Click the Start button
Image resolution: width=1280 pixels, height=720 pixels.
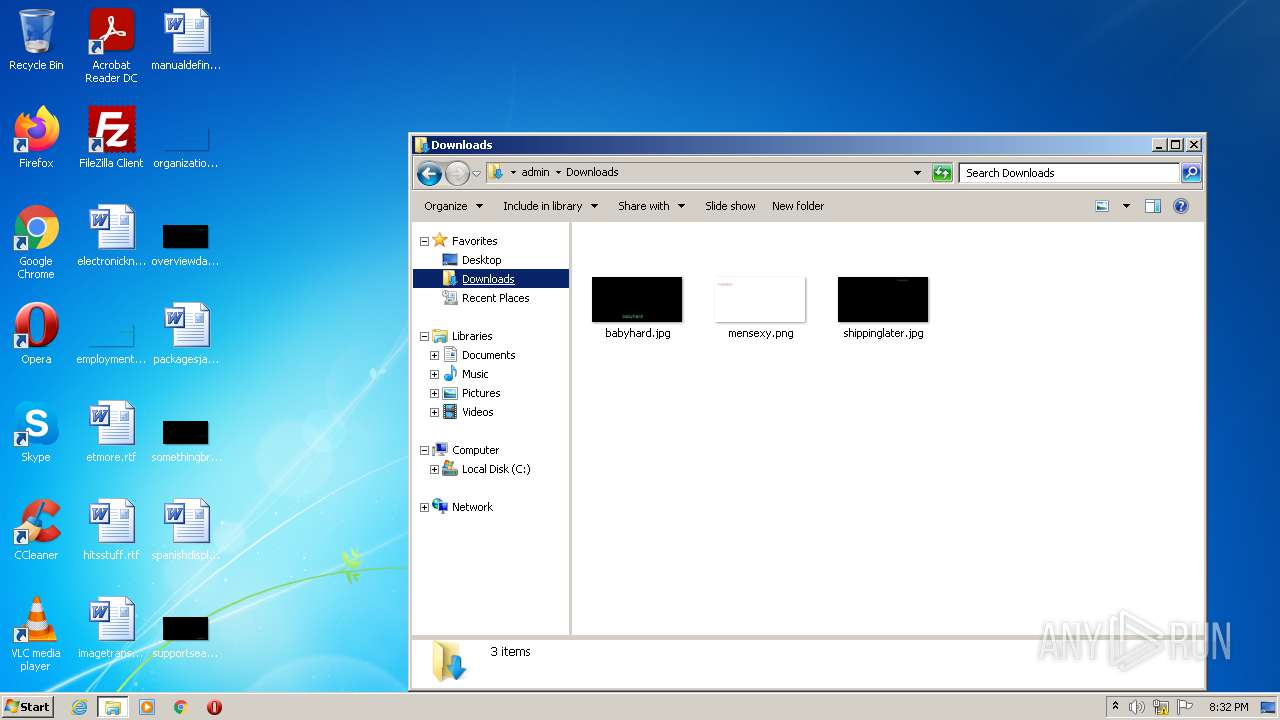point(27,707)
